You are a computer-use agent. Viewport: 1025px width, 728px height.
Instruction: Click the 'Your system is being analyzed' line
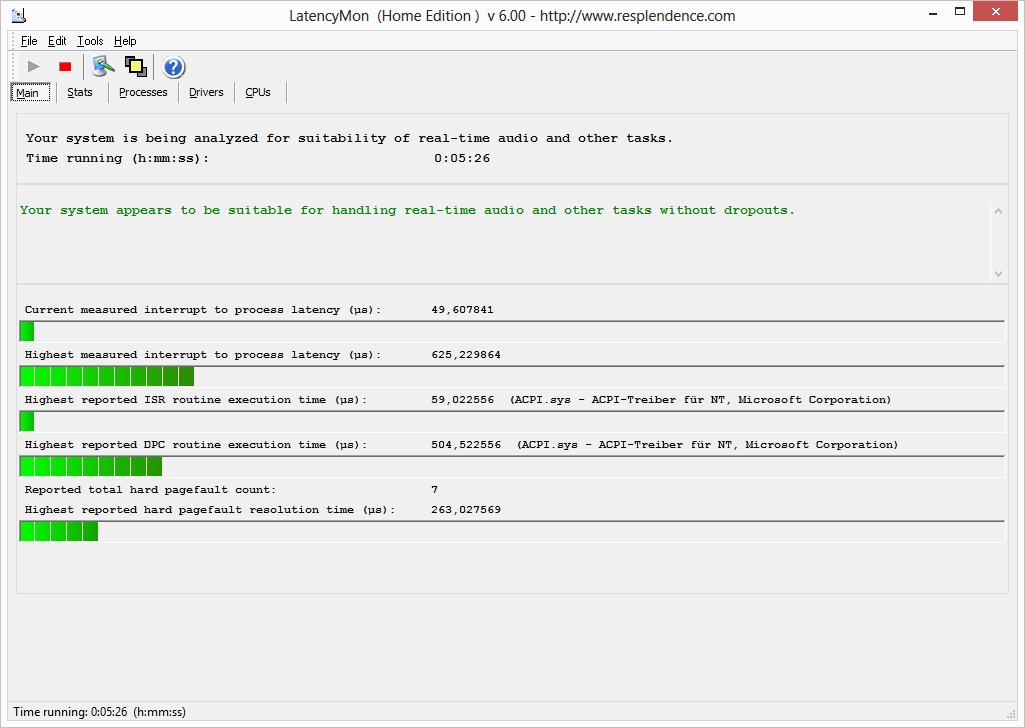pyautogui.click(x=349, y=139)
